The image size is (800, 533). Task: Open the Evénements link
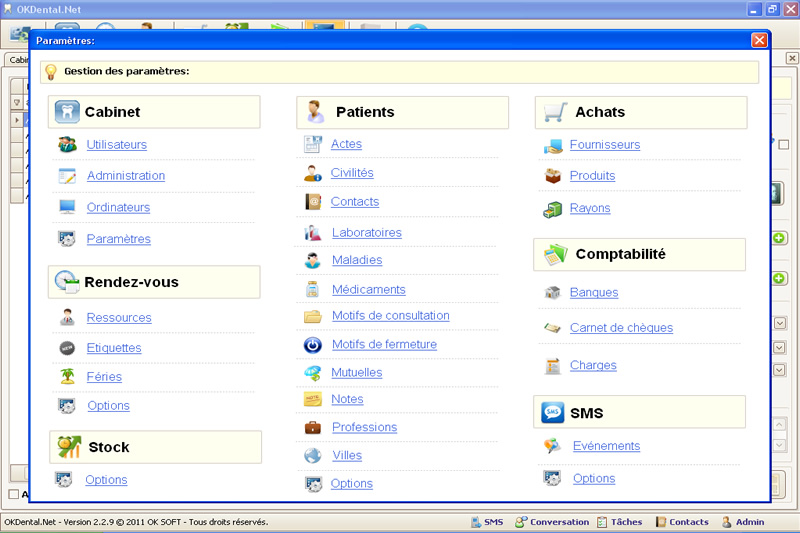click(x=607, y=446)
